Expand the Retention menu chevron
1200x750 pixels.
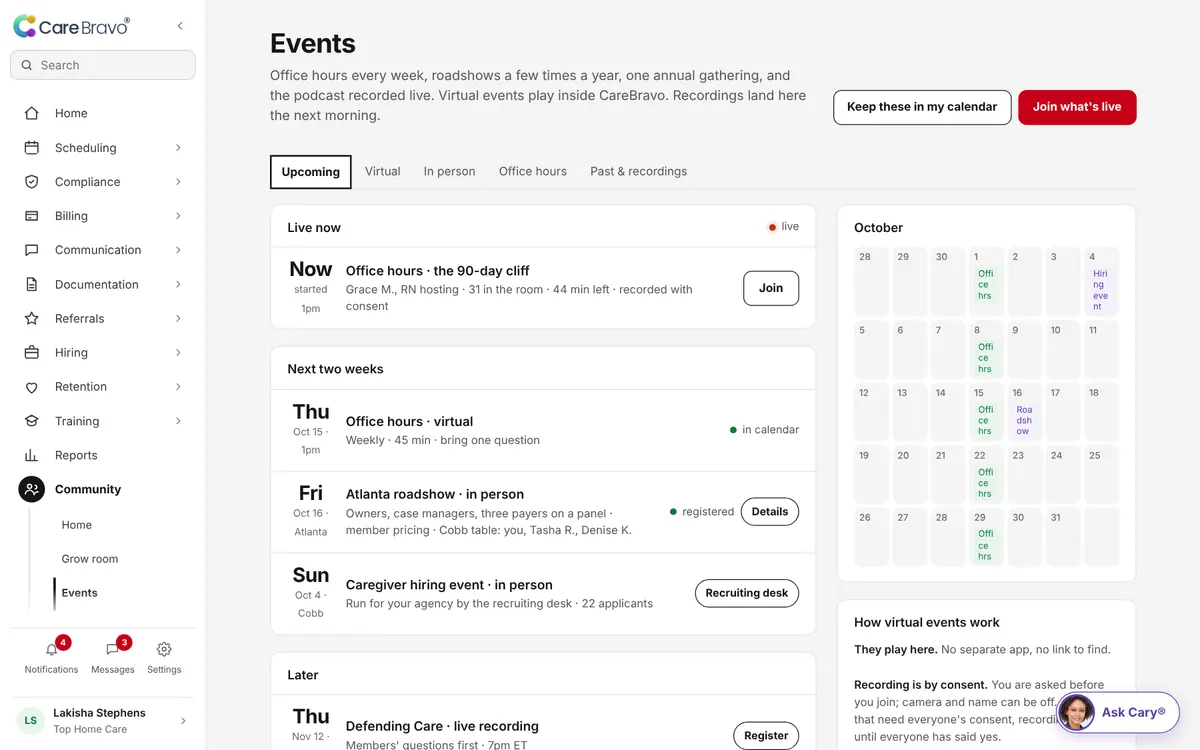point(178,387)
